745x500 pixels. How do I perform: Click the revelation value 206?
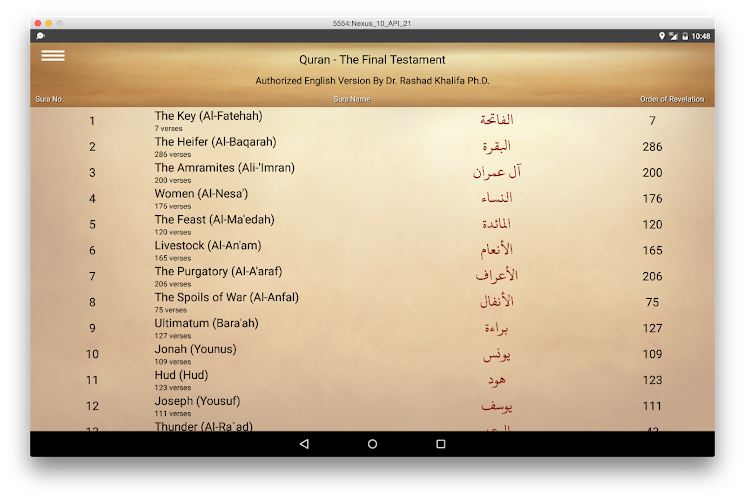pyautogui.click(x=652, y=276)
